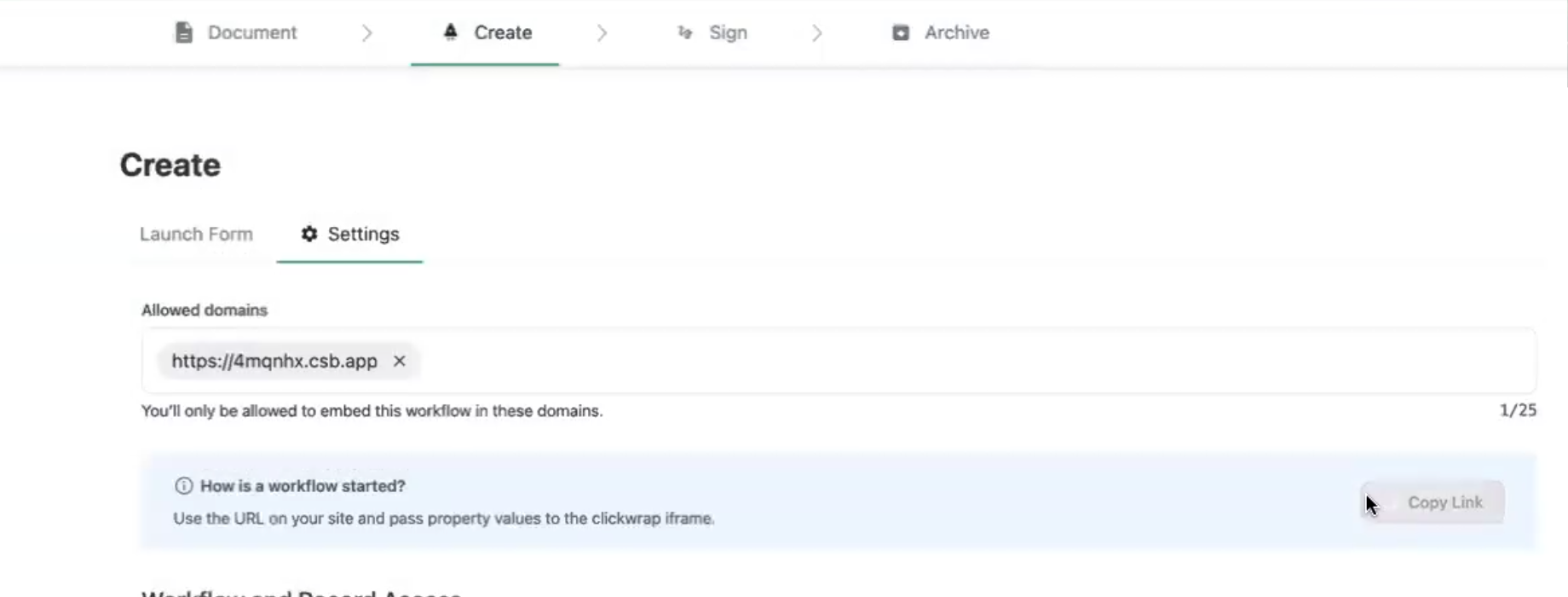
Task: Click the How is a workflow started heading
Action: pyautogui.click(x=303, y=486)
